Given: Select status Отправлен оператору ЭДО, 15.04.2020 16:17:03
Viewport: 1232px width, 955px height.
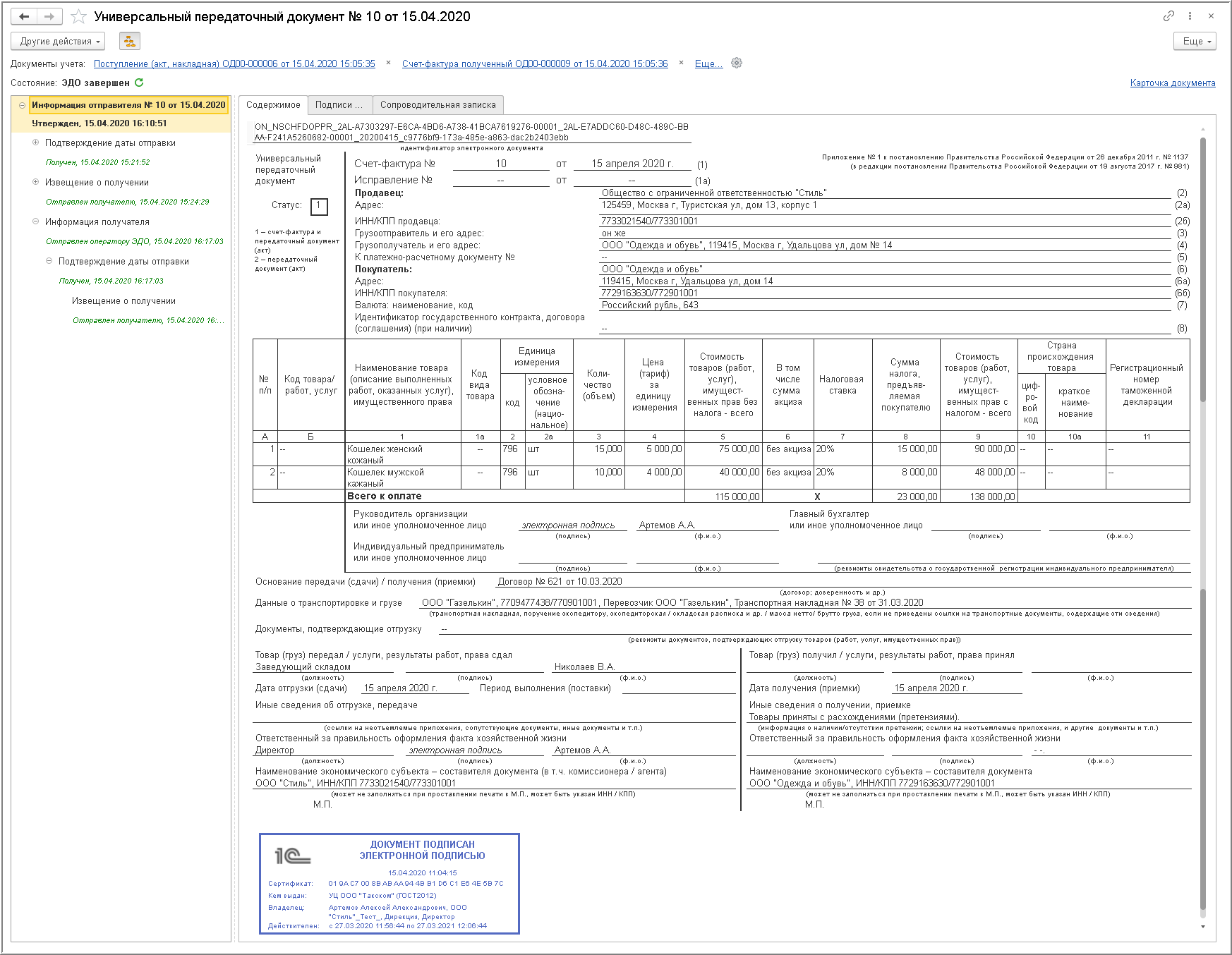Looking at the screenshot, I should coord(135,241).
